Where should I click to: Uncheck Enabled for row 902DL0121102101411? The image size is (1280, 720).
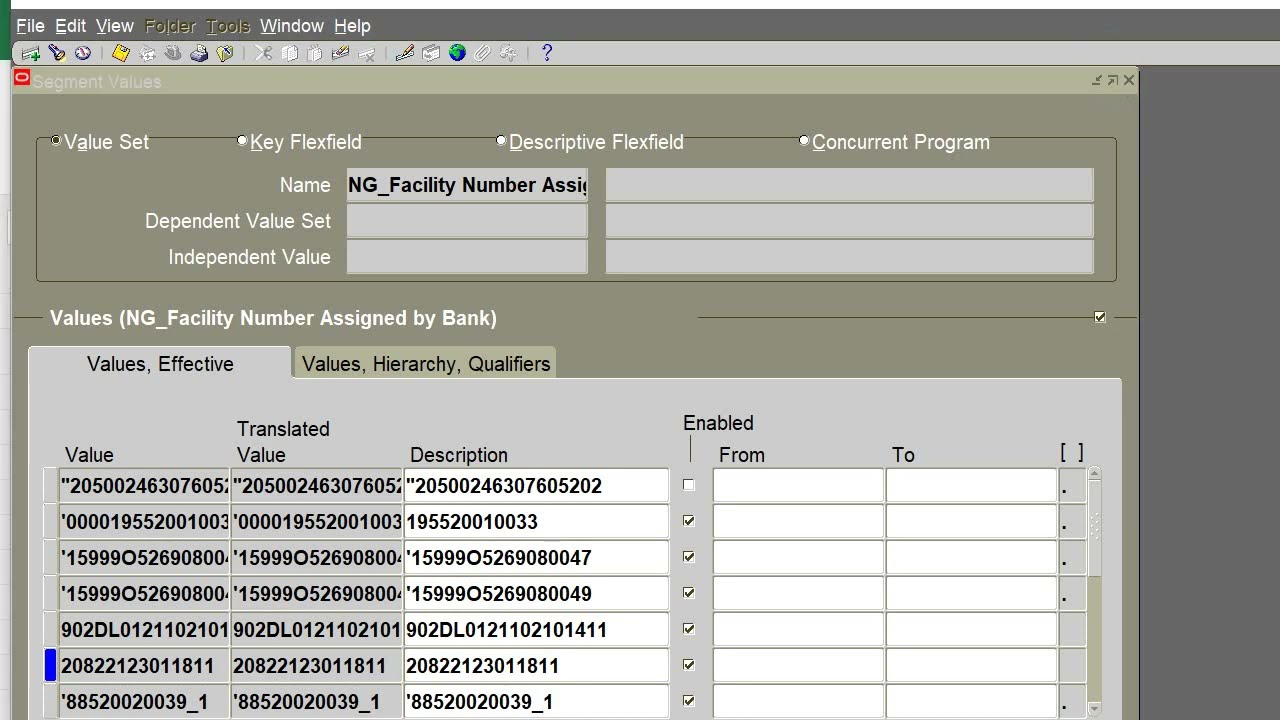coord(688,629)
